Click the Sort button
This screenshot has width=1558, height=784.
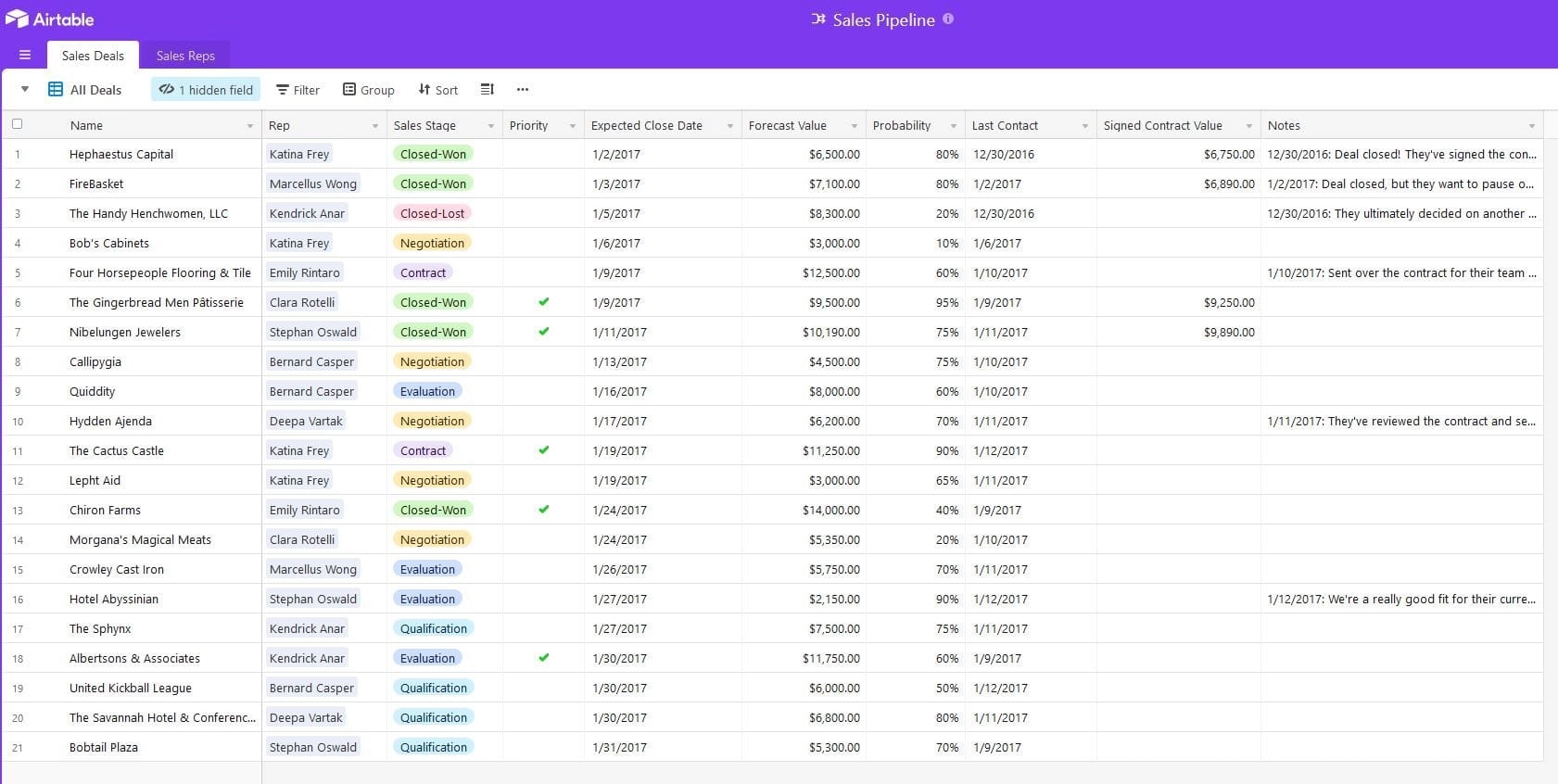tap(438, 90)
